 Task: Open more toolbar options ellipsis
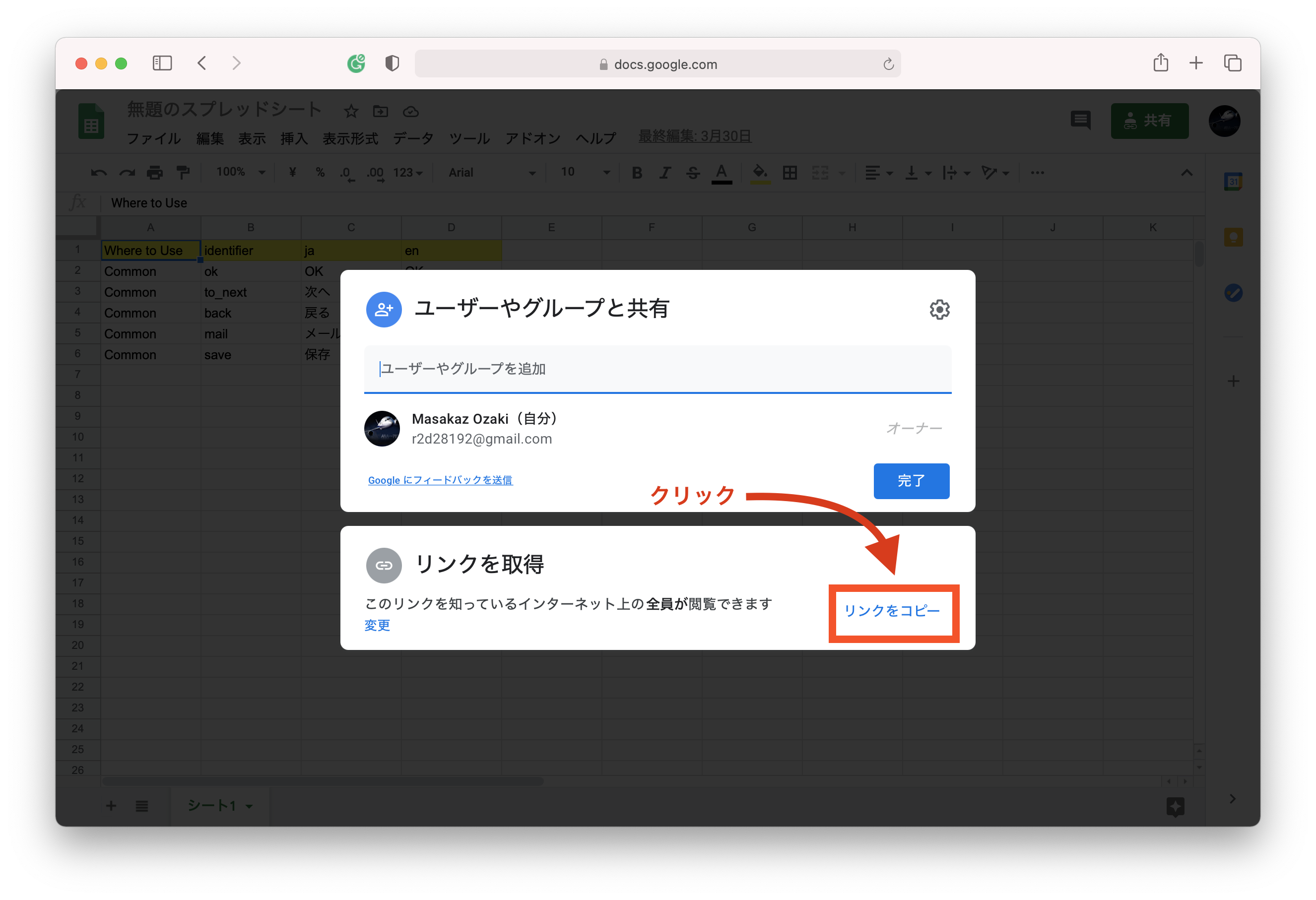(x=1038, y=173)
